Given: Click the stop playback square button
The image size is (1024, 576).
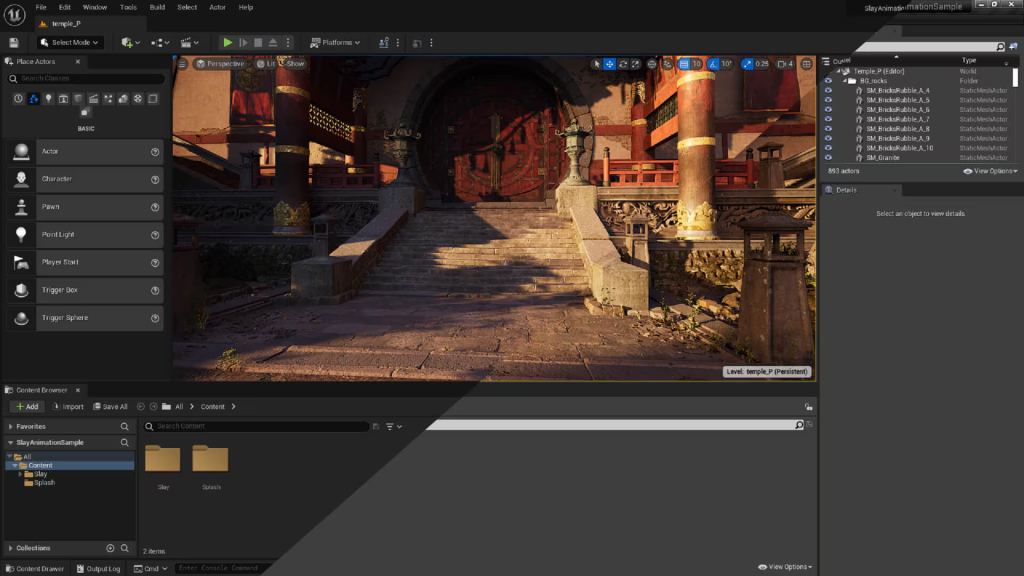Looking at the screenshot, I should click(x=258, y=42).
